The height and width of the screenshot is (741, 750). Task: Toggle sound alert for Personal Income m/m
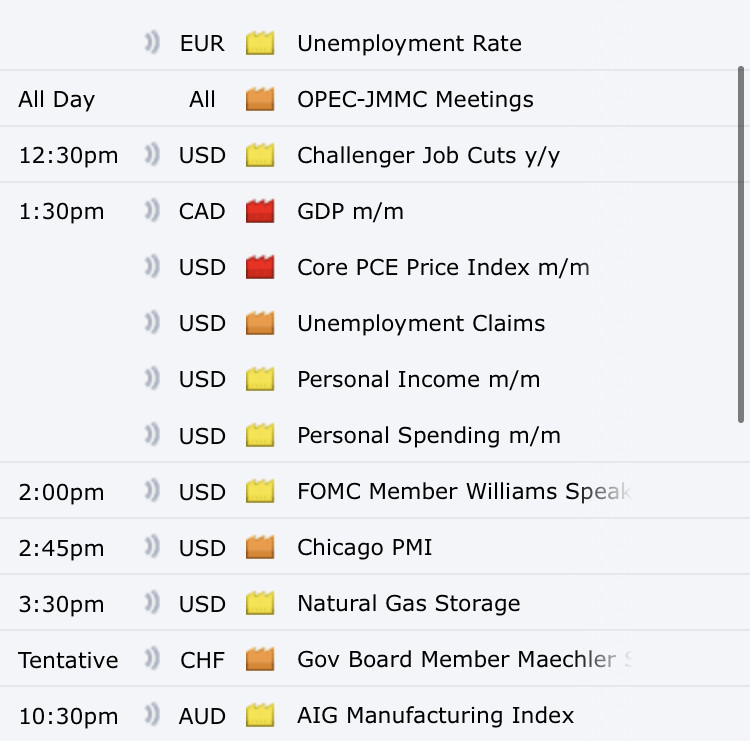click(x=152, y=380)
